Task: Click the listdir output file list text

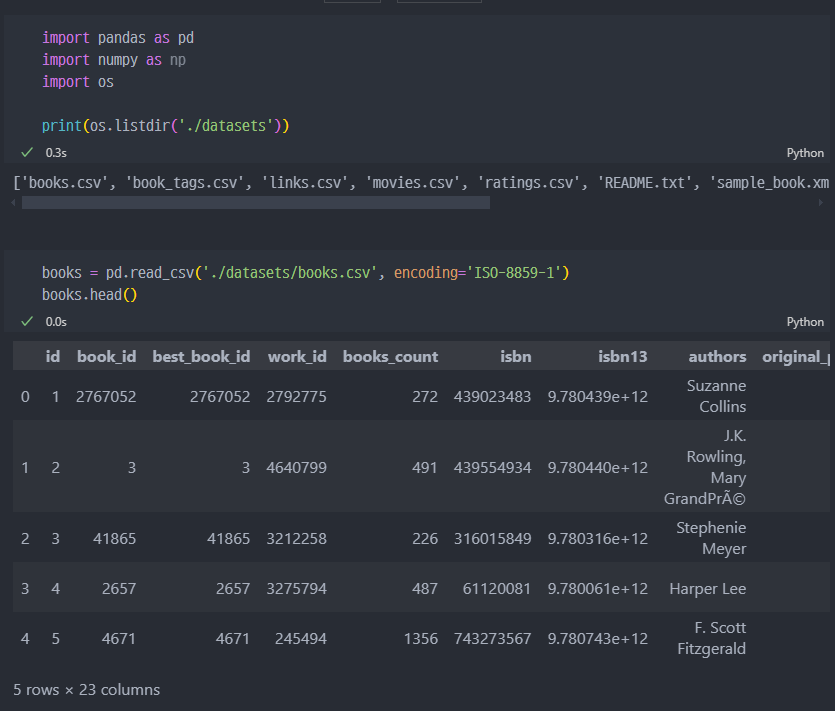Action: [421, 183]
